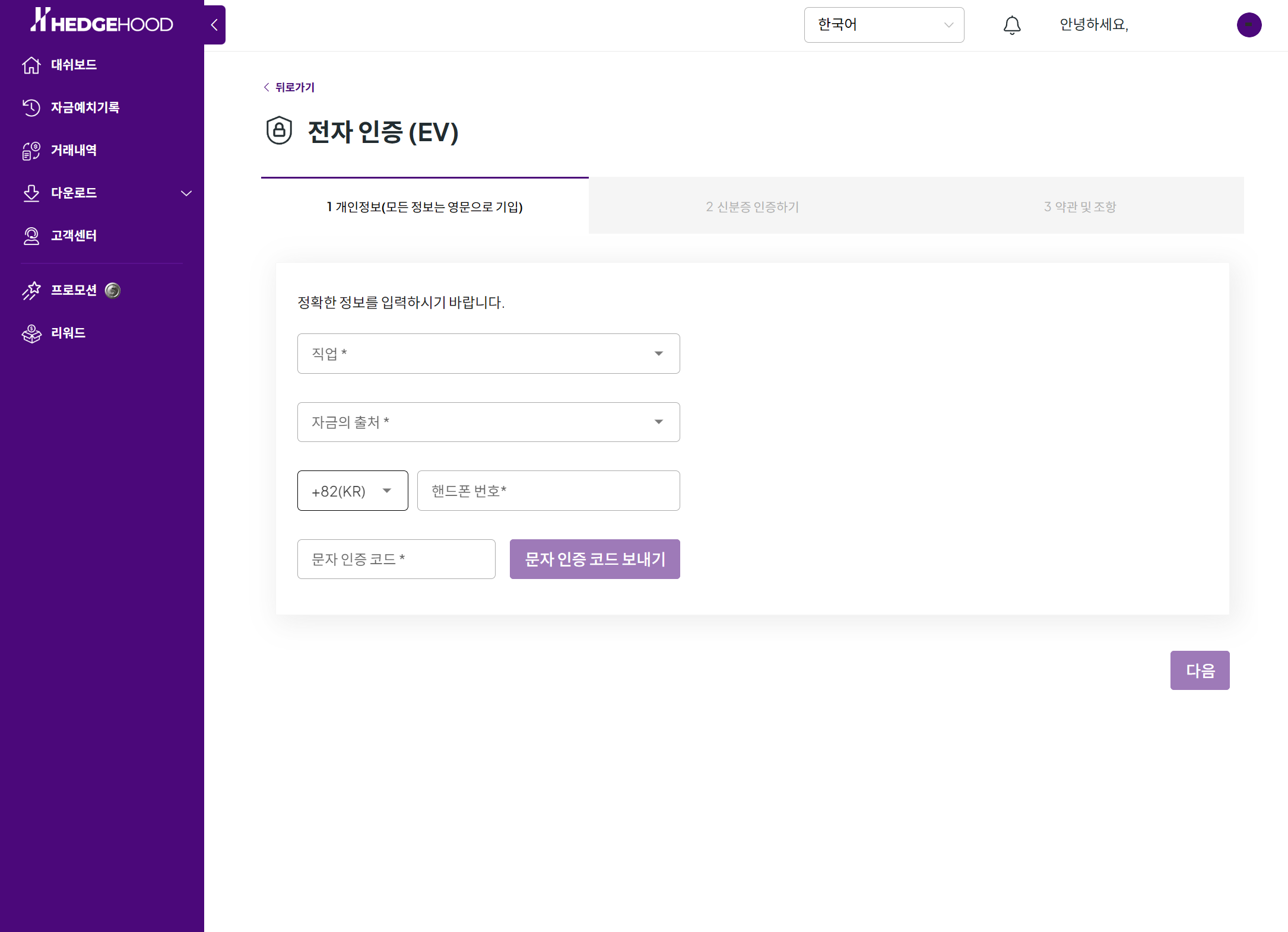Open the 직업 occupation dropdown
1288x932 pixels.
click(x=488, y=354)
